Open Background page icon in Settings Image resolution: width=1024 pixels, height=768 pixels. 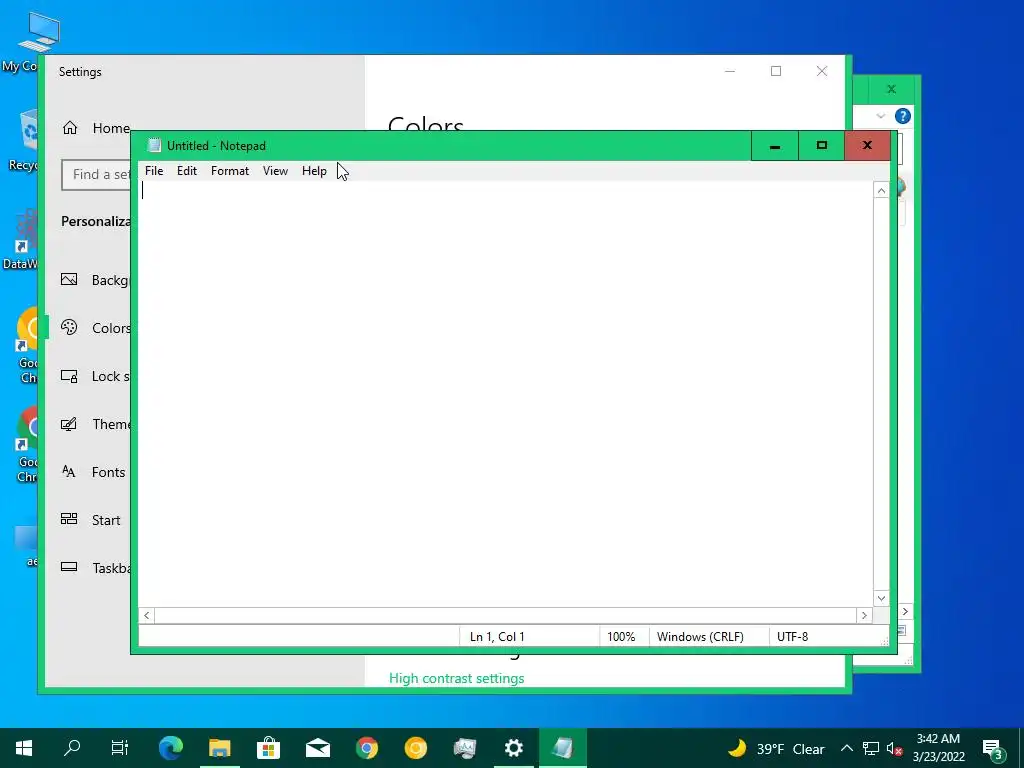pos(69,280)
